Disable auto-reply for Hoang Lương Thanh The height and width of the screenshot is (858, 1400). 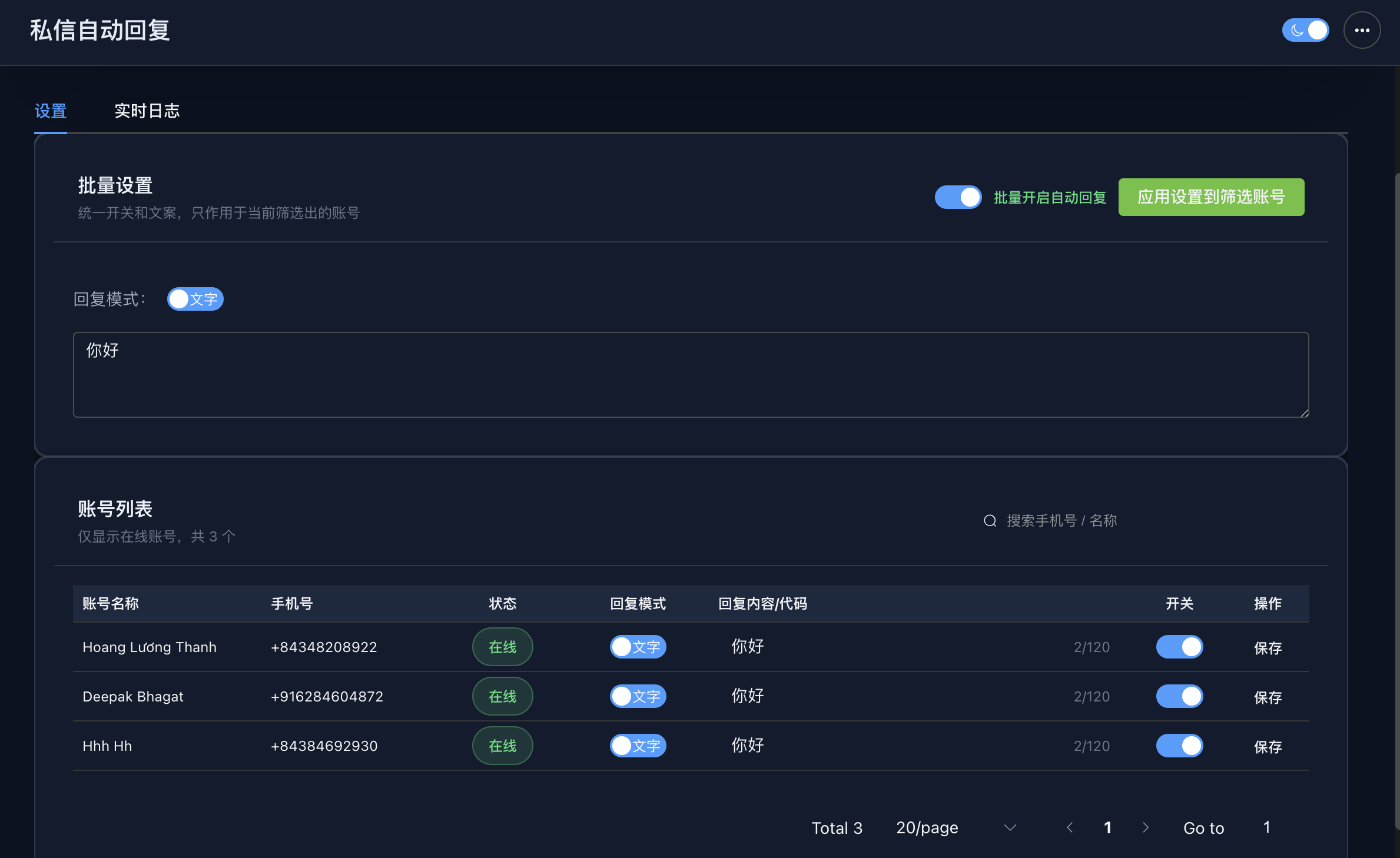pos(1179,647)
